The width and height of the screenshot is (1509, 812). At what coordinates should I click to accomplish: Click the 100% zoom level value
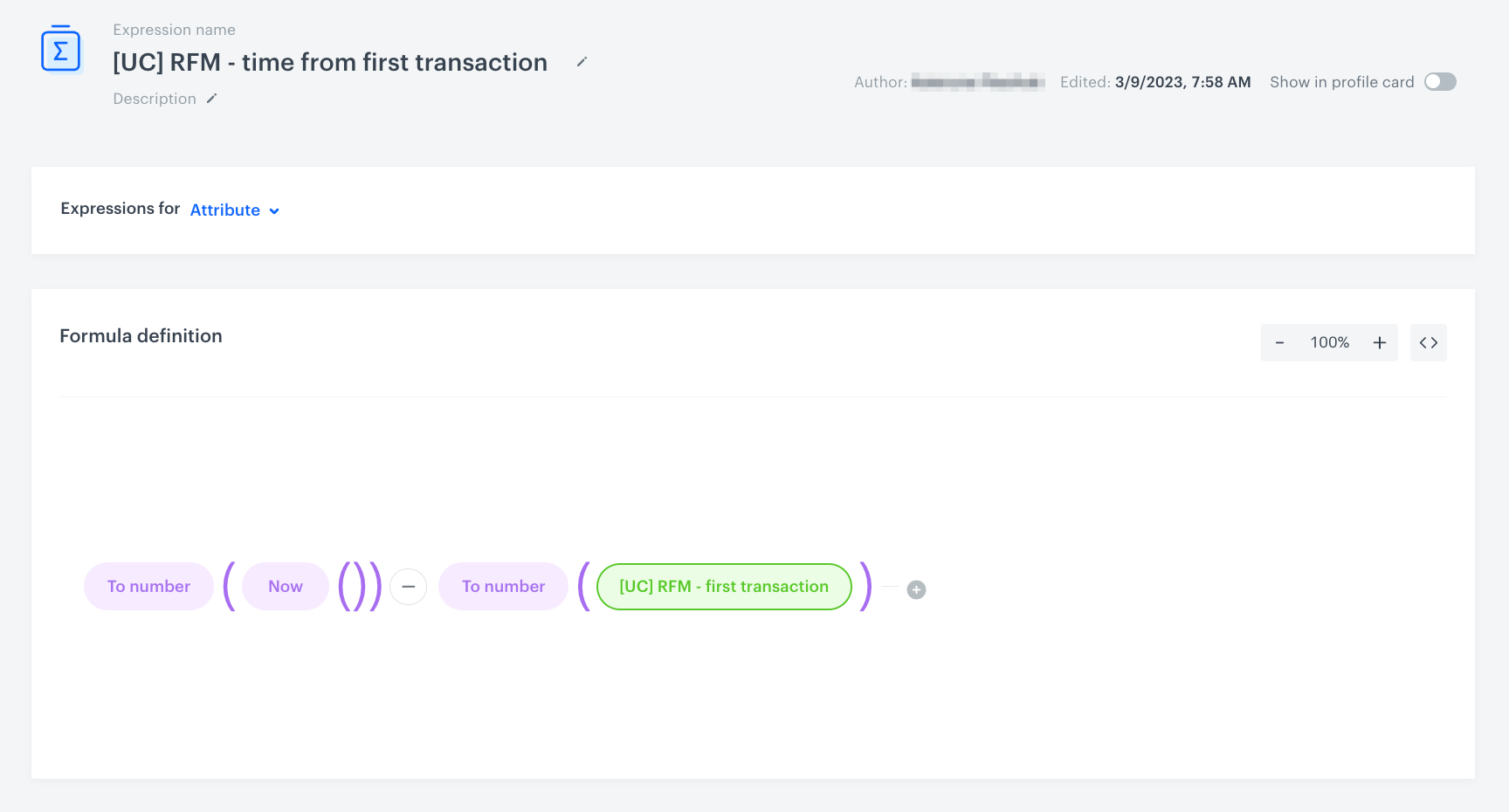1329,342
